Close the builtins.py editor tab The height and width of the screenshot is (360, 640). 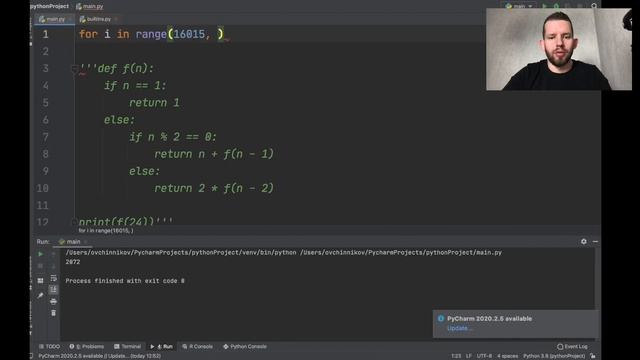pos(116,19)
